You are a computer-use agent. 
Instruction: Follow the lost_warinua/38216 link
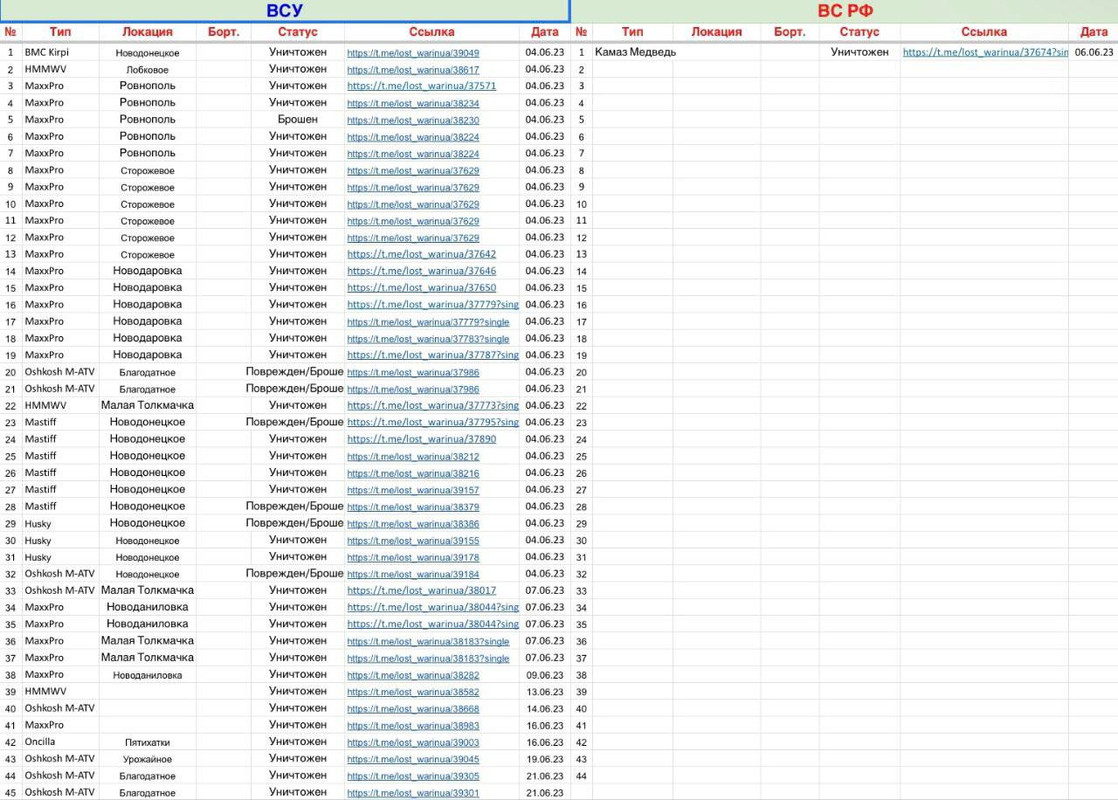[413, 473]
